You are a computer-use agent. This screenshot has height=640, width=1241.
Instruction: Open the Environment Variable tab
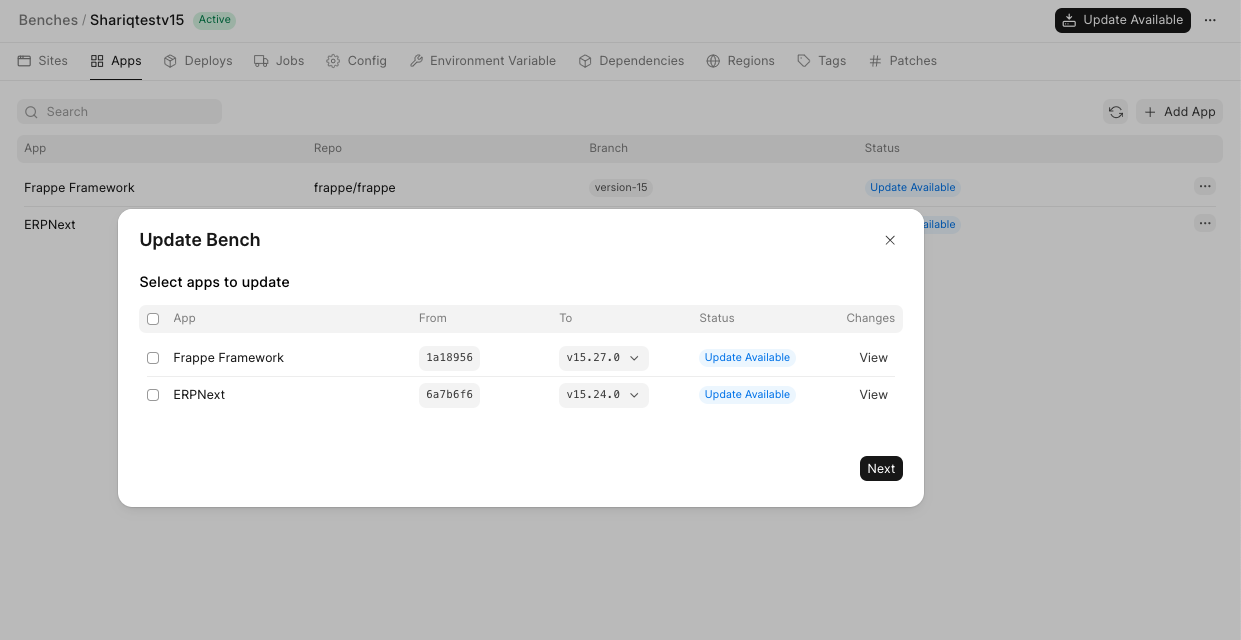point(483,61)
